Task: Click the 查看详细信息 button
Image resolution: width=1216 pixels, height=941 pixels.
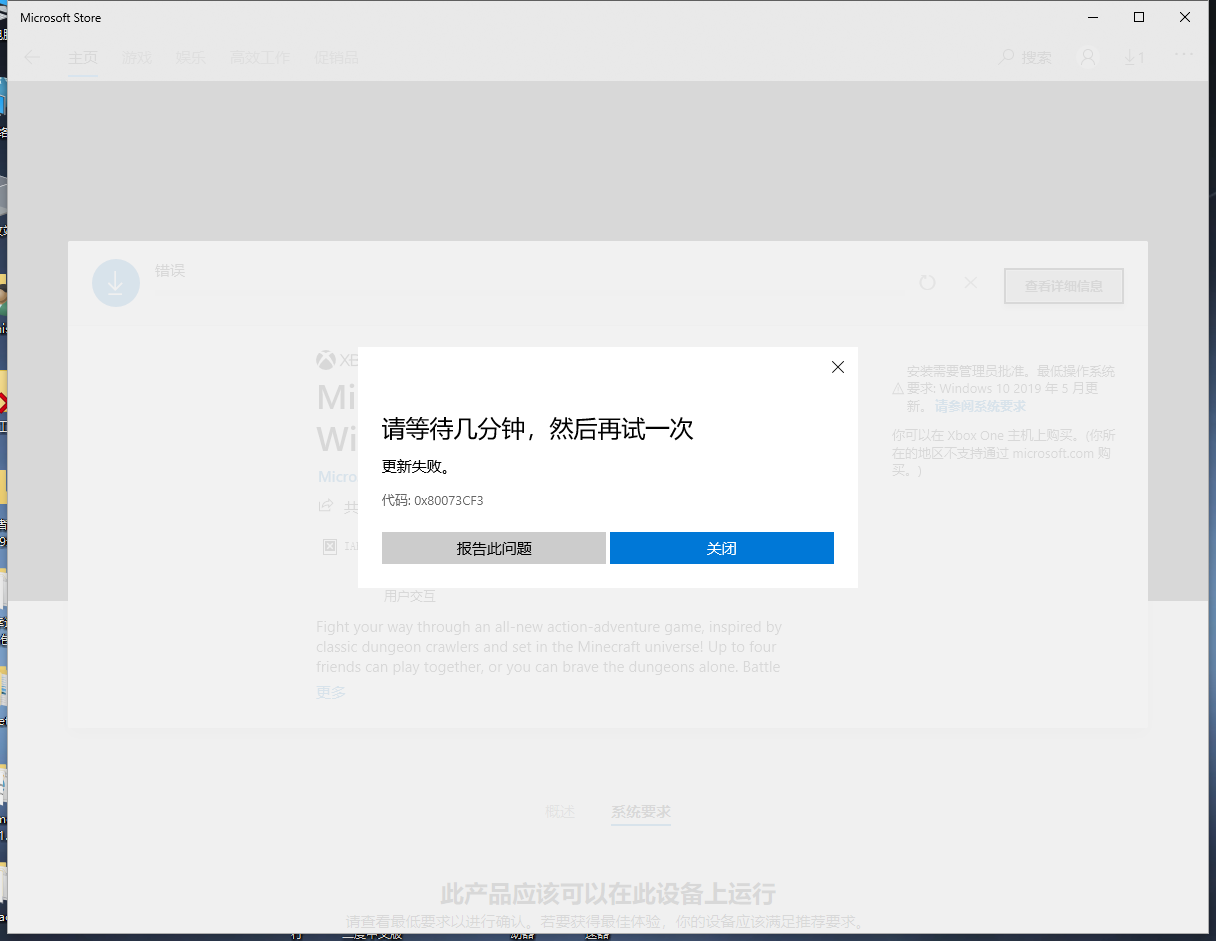Action: [1064, 286]
